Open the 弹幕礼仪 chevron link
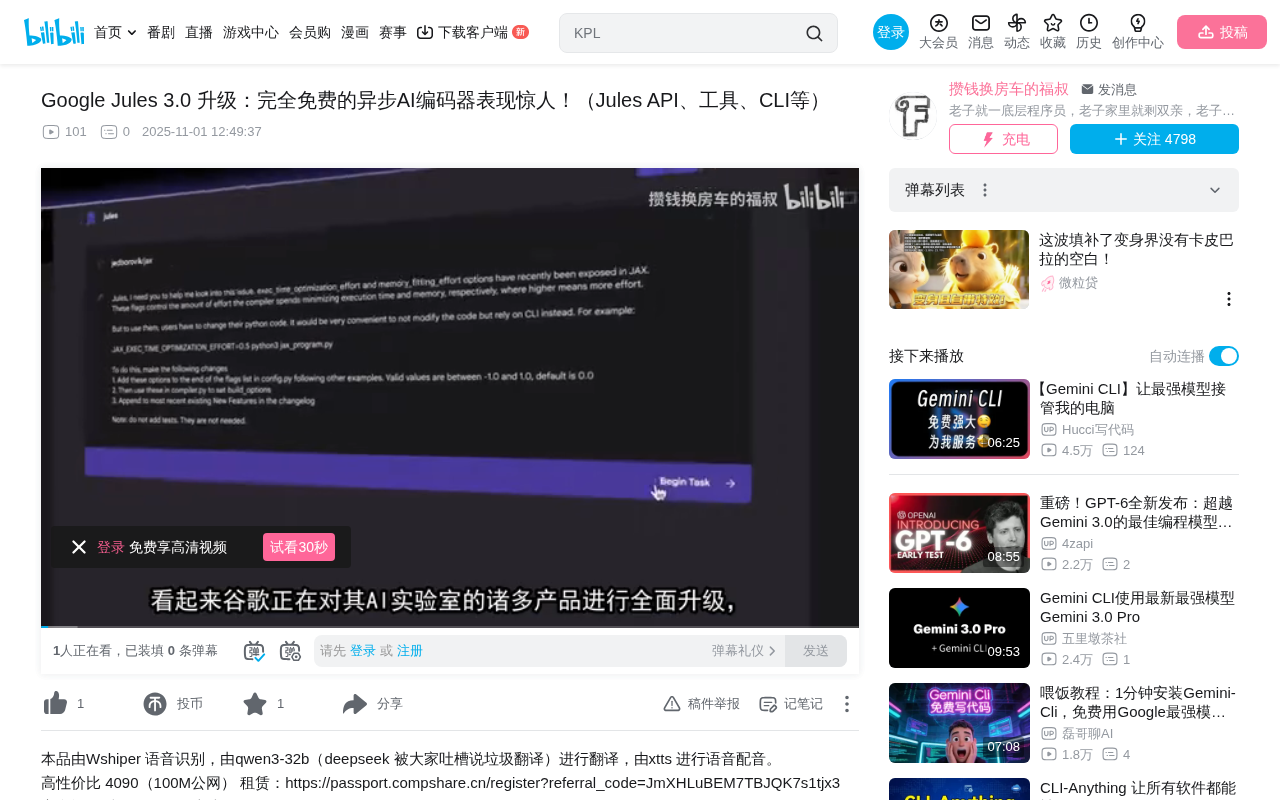Viewport: 1280px width, 800px height. [x=744, y=651]
